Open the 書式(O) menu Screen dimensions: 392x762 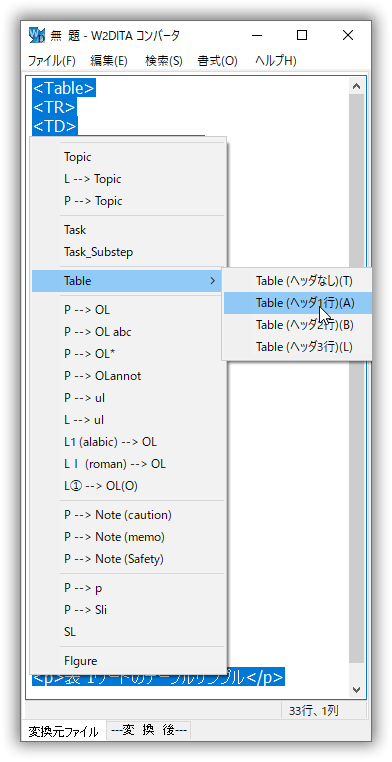pyautogui.click(x=217, y=61)
